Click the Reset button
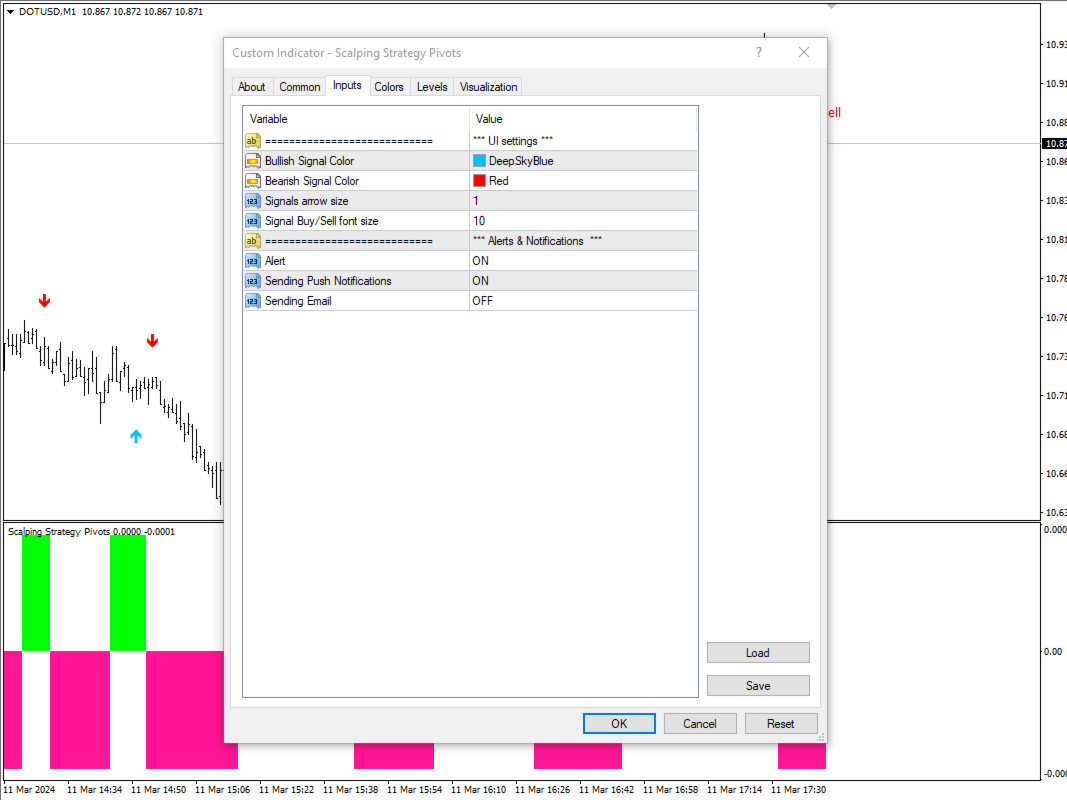 pos(781,724)
